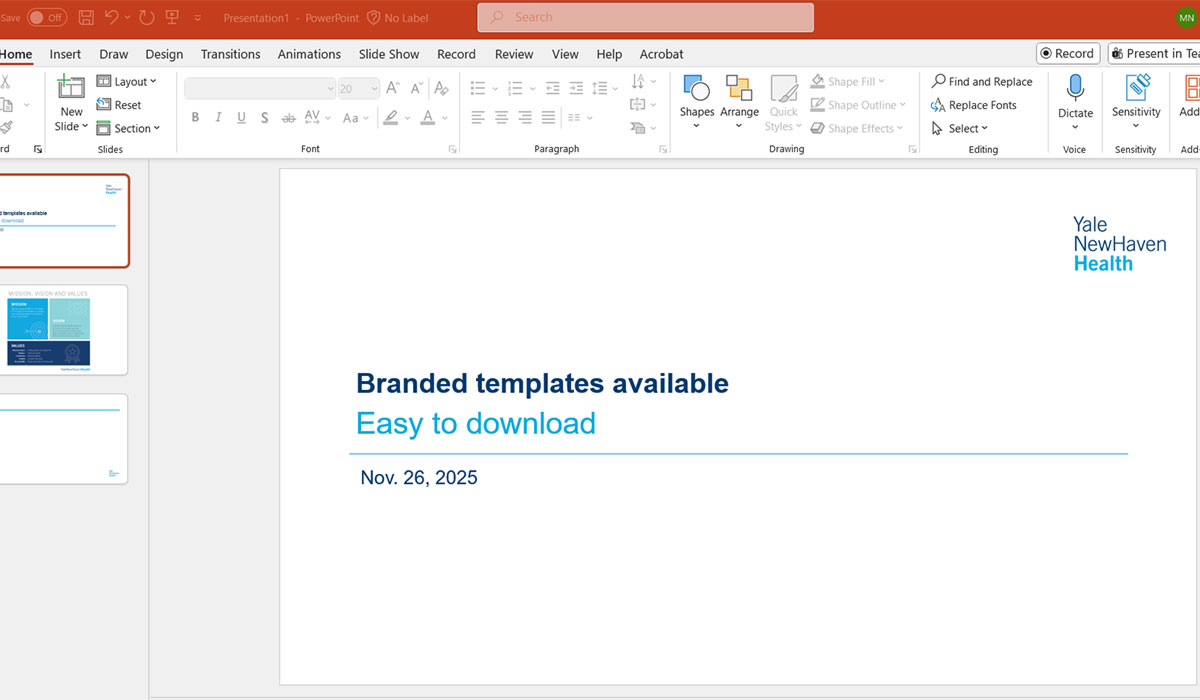Viewport: 1200px width, 700px height.
Task: Open the Acrobat ribbon tab
Action: (661, 54)
